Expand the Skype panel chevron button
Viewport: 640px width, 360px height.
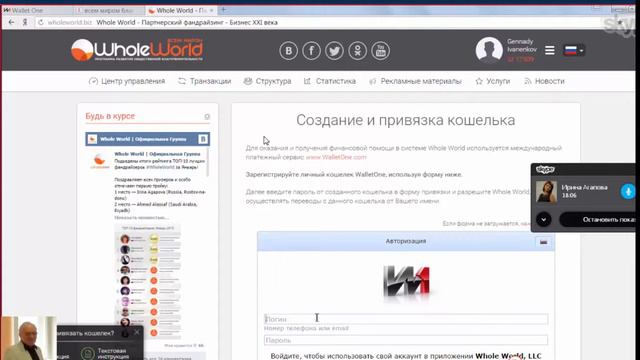tap(544, 219)
